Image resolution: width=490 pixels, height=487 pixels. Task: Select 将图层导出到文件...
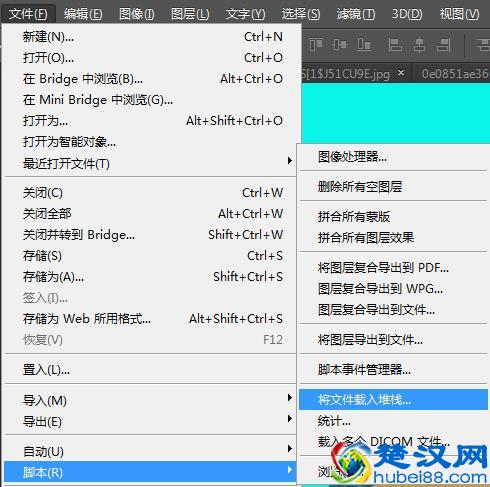(393, 340)
